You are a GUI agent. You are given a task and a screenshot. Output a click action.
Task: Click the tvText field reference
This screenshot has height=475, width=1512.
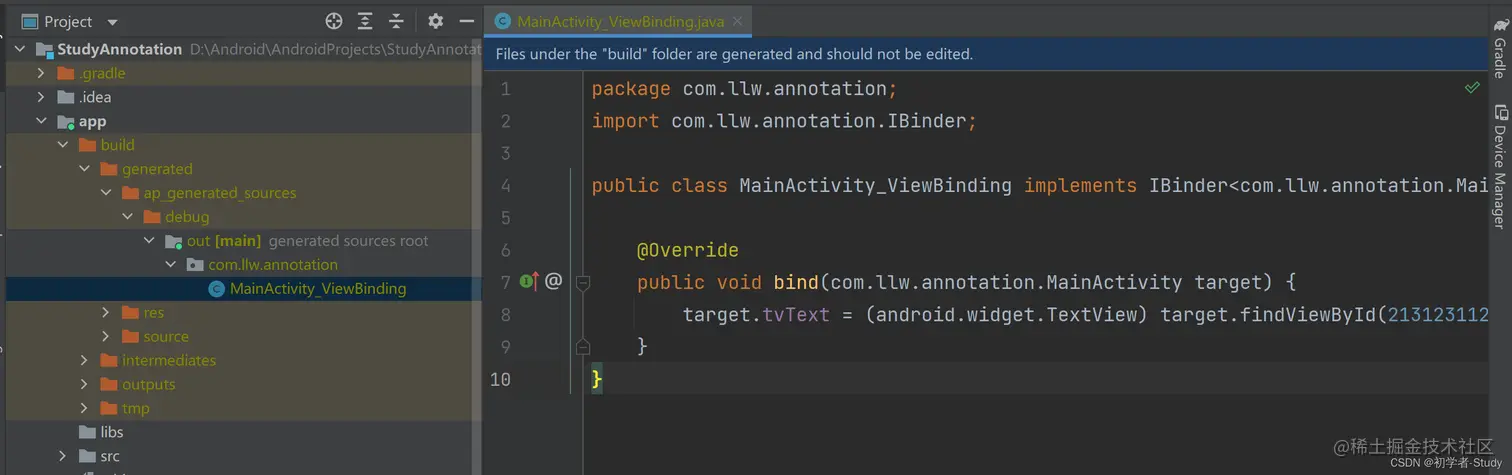point(796,314)
